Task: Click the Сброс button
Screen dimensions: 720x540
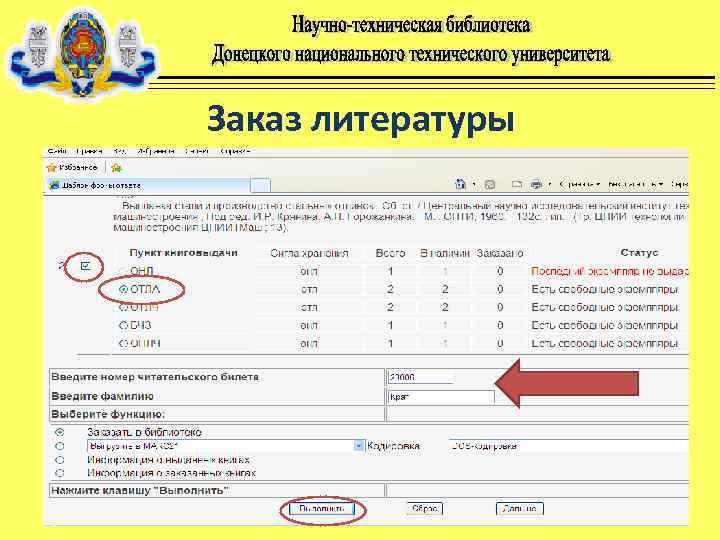Action: [x=424, y=509]
